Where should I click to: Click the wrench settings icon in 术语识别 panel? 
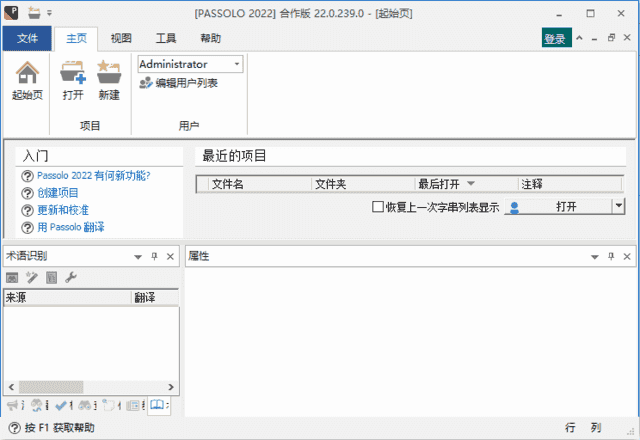point(71,277)
